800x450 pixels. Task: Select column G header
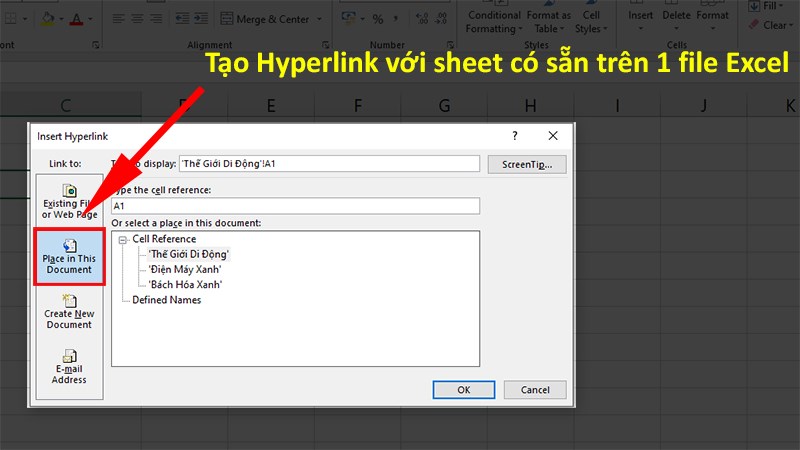tap(444, 106)
